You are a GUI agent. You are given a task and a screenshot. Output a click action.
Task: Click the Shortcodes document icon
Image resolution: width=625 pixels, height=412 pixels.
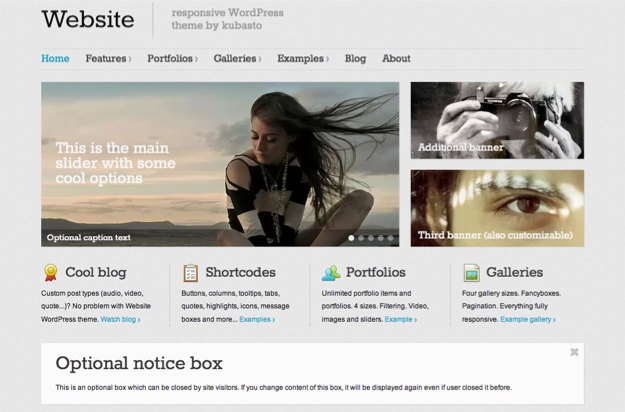pos(190,272)
